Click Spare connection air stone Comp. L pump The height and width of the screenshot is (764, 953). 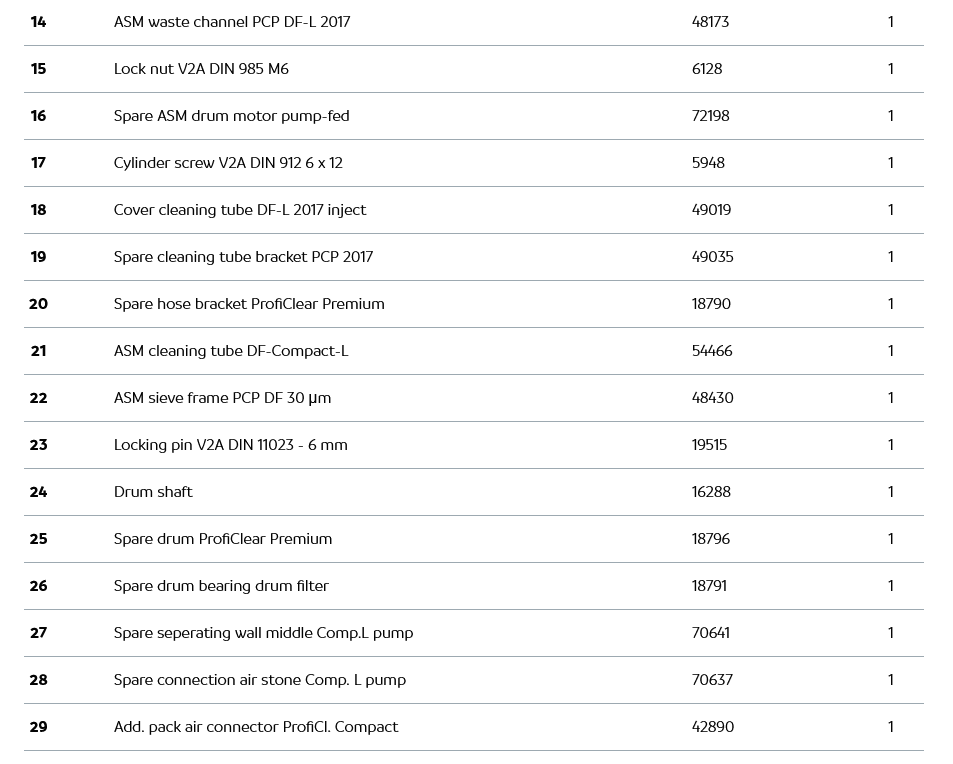click(260, 680)
